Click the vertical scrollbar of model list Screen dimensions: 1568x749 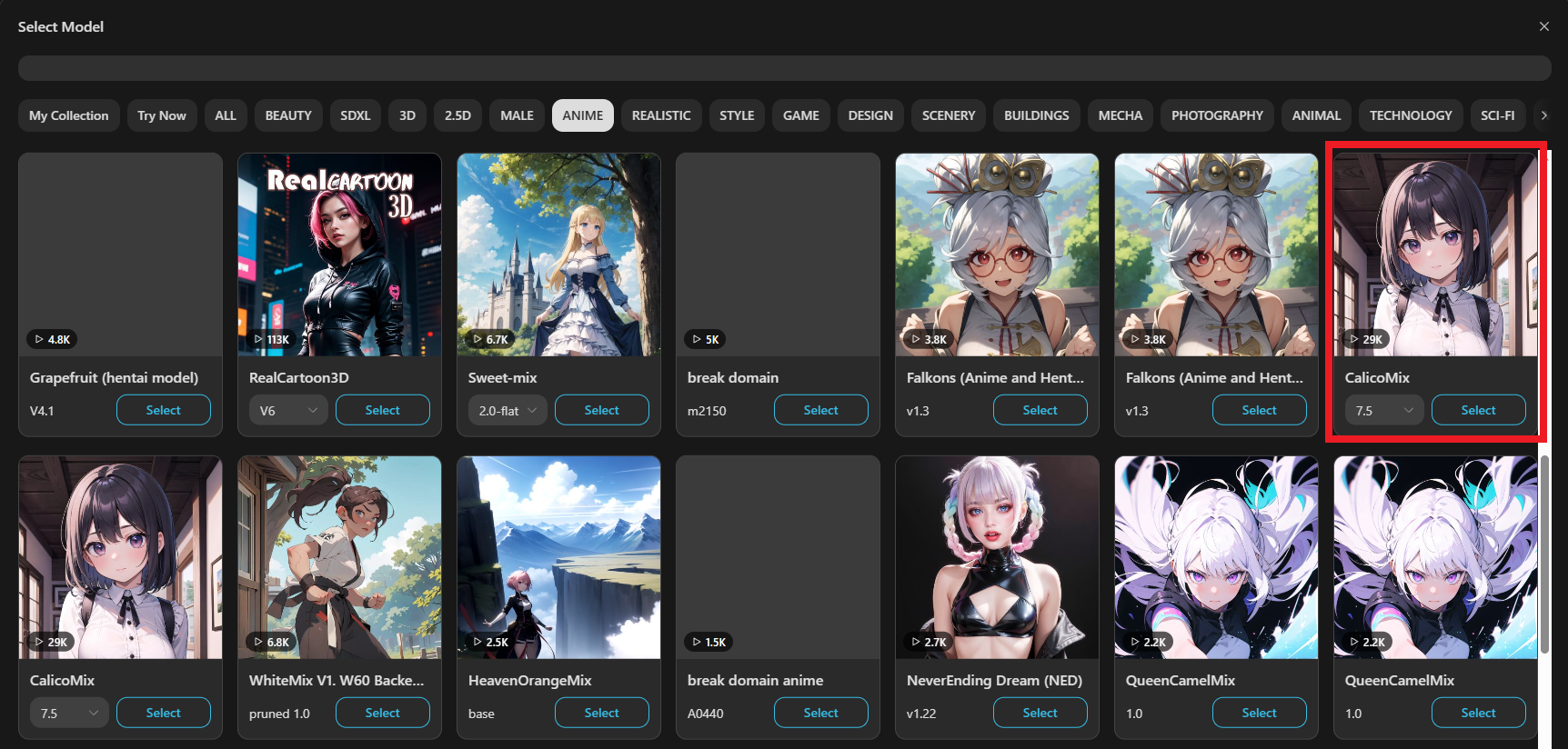(1543, 554)
